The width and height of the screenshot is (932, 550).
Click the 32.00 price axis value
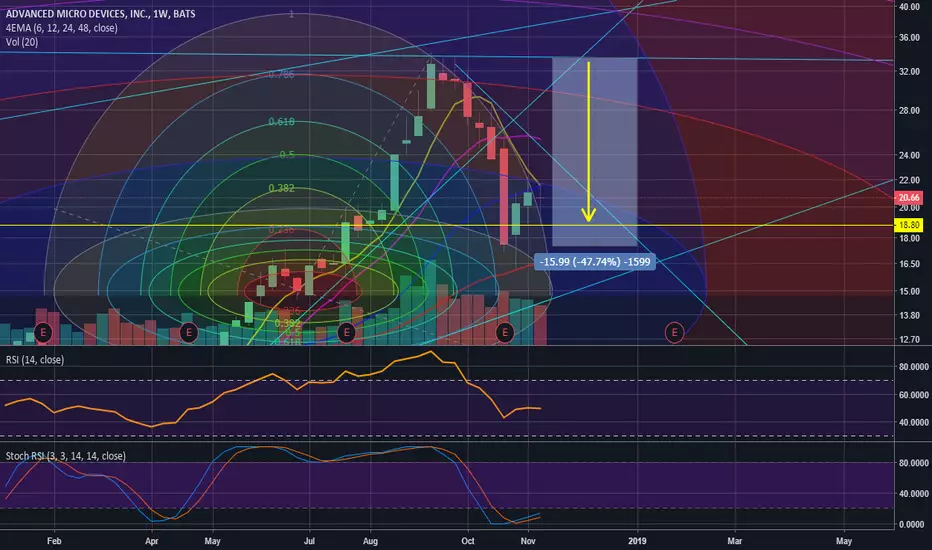tap(909, 71)
